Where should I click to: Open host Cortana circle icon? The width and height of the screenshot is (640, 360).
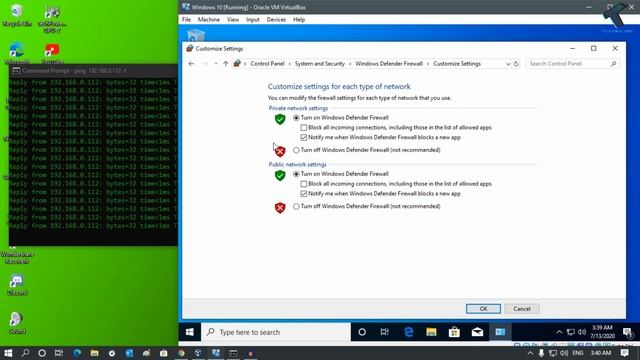pos(42,353)
